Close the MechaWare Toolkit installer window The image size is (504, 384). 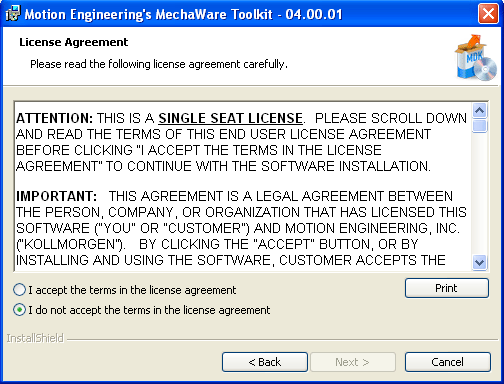tap(488, 14)
